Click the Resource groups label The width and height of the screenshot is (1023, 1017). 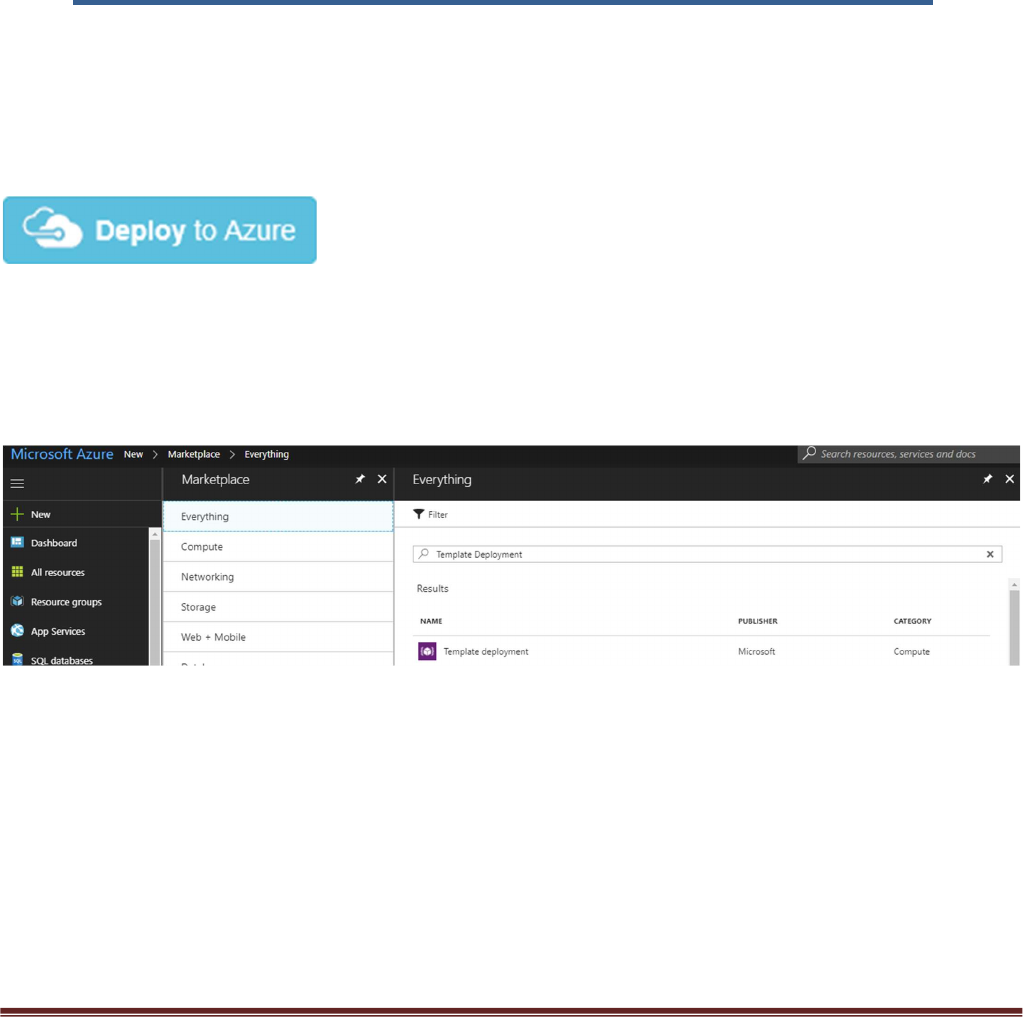pyautogui.click(x=66, y=601)
